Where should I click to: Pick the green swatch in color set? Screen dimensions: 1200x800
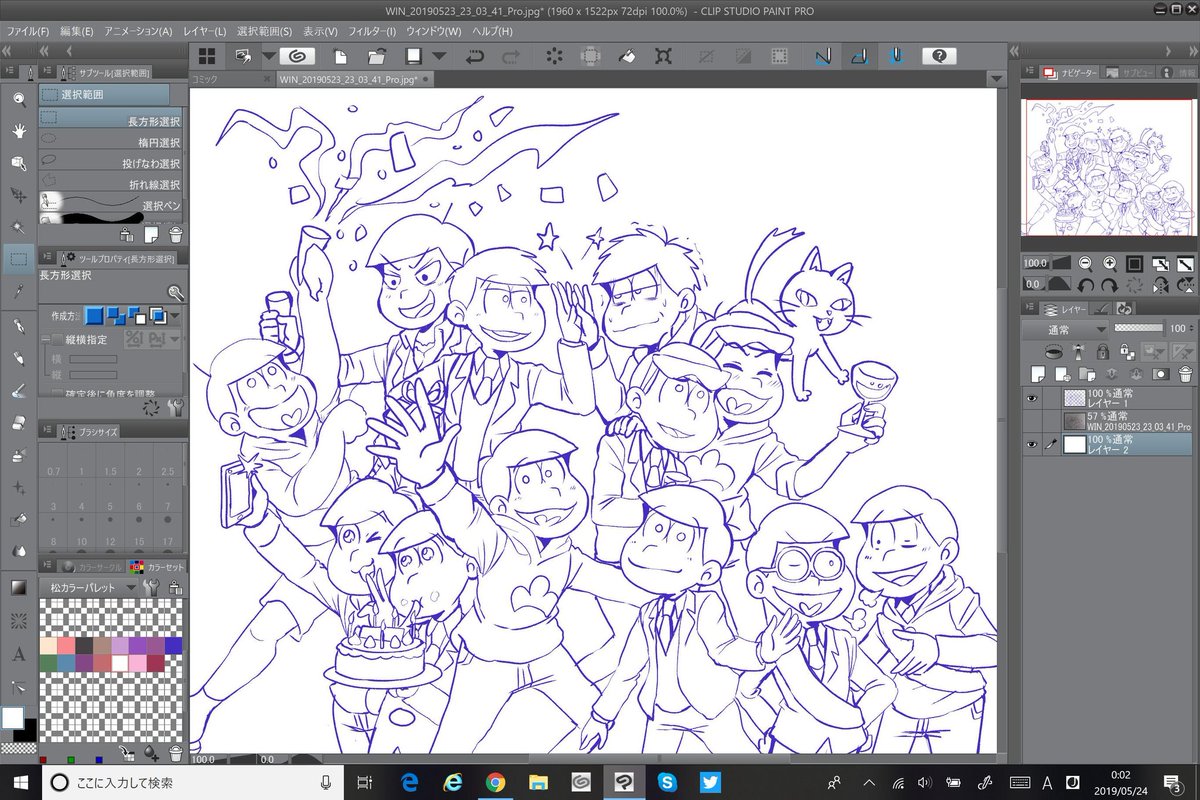coord(48,662)
